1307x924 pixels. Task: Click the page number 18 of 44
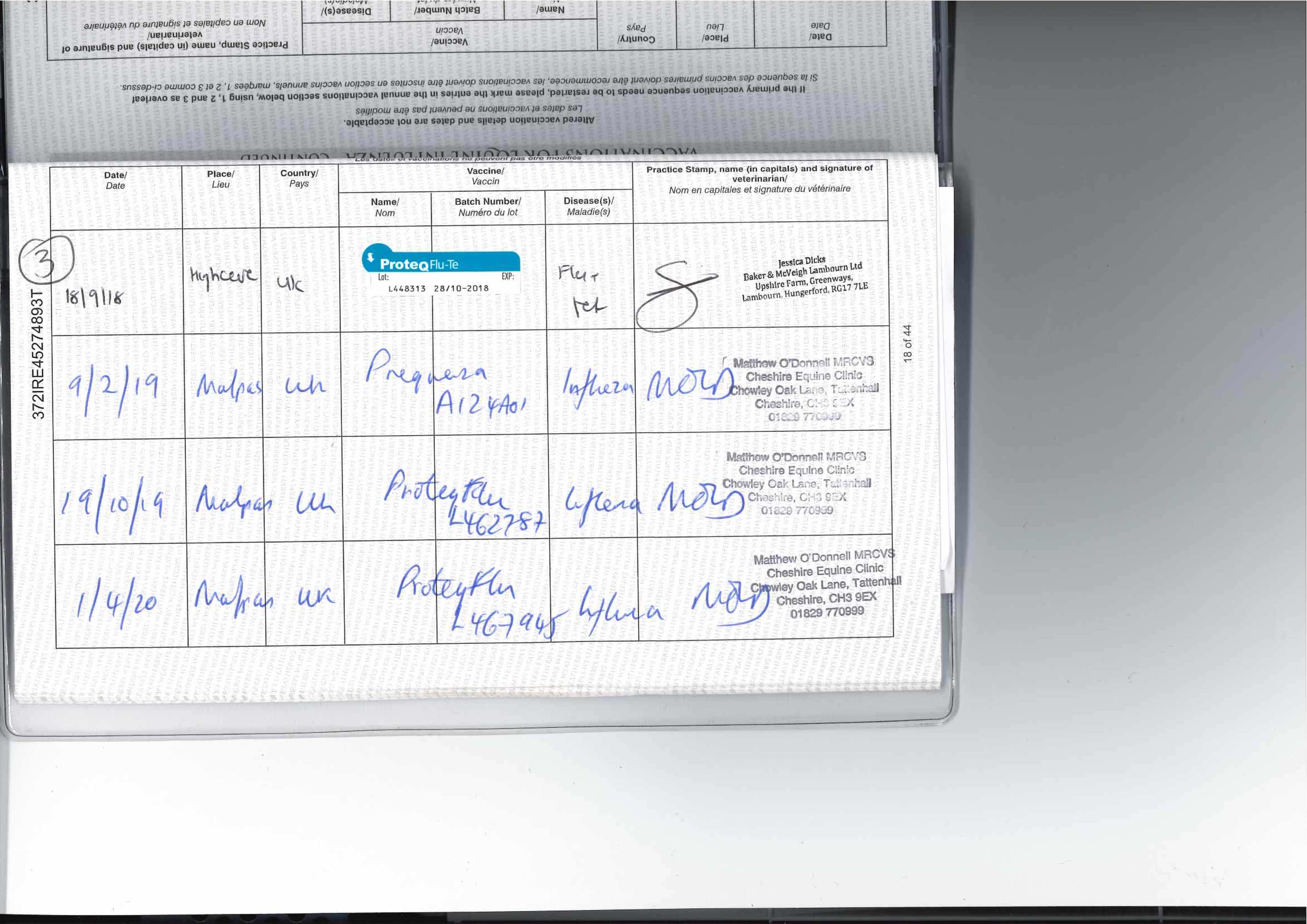907,343
